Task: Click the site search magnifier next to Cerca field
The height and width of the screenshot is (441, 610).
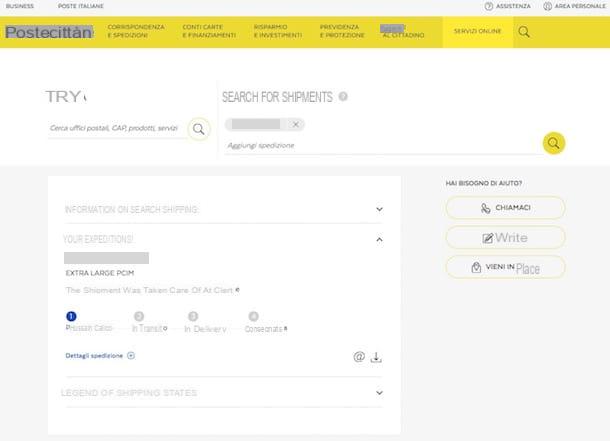Action: (199, 129)
